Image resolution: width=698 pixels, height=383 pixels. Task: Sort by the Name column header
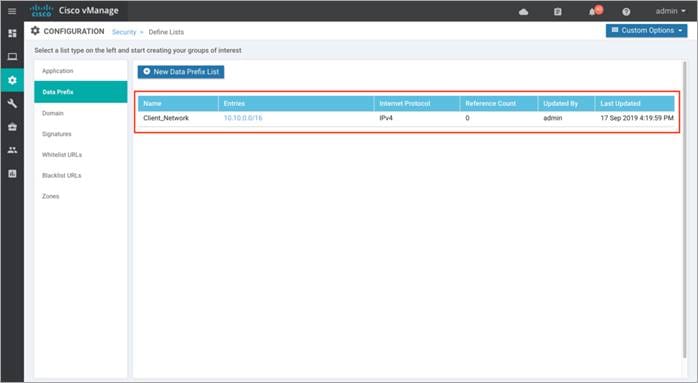[x=178, y=103]
